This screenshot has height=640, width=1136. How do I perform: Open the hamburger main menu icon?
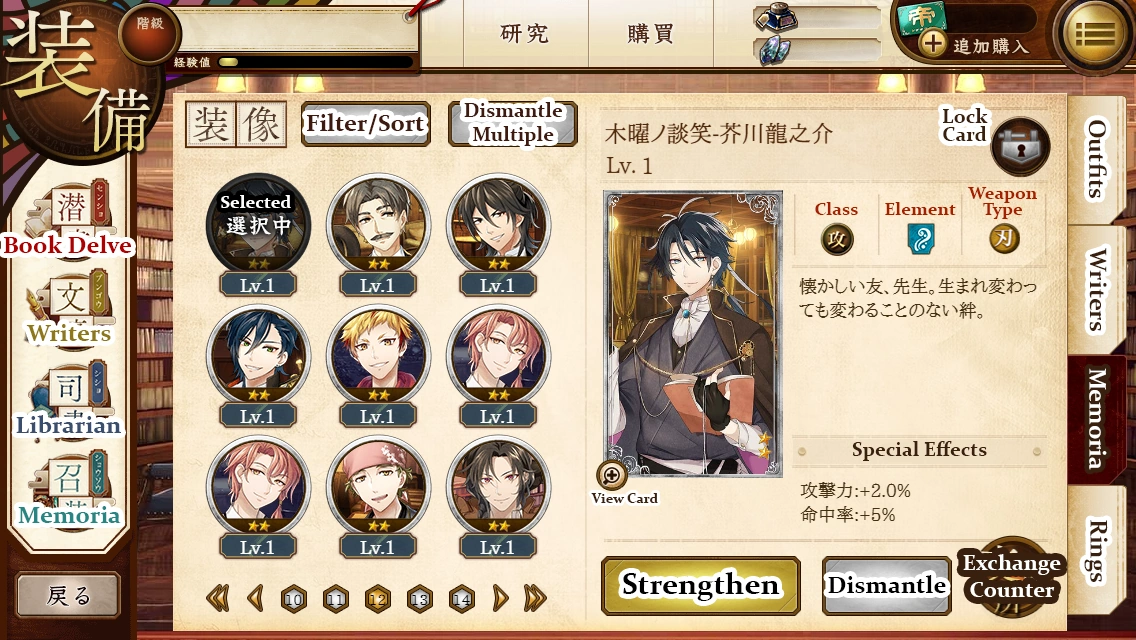[x=1095, y=34]
